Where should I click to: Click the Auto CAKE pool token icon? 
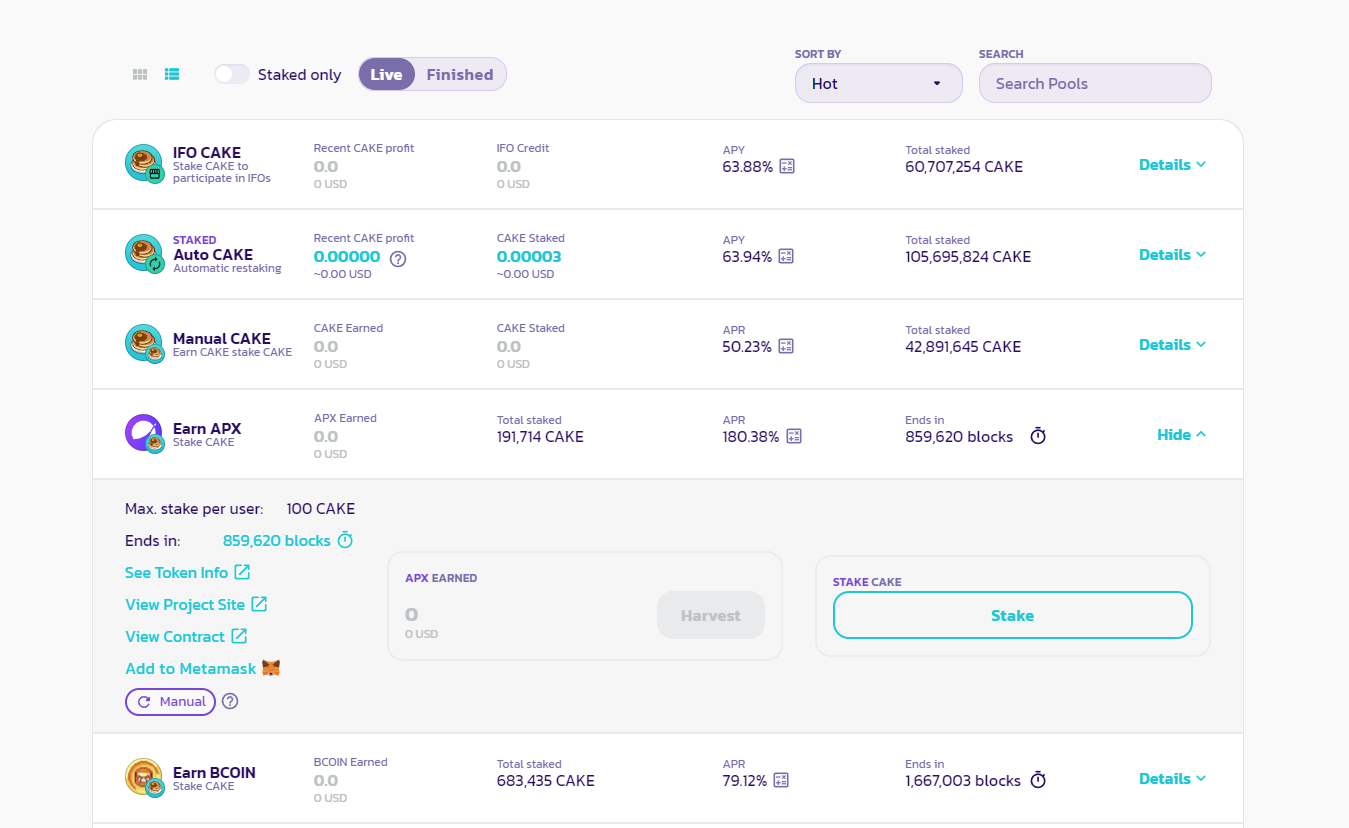point(144,253)
